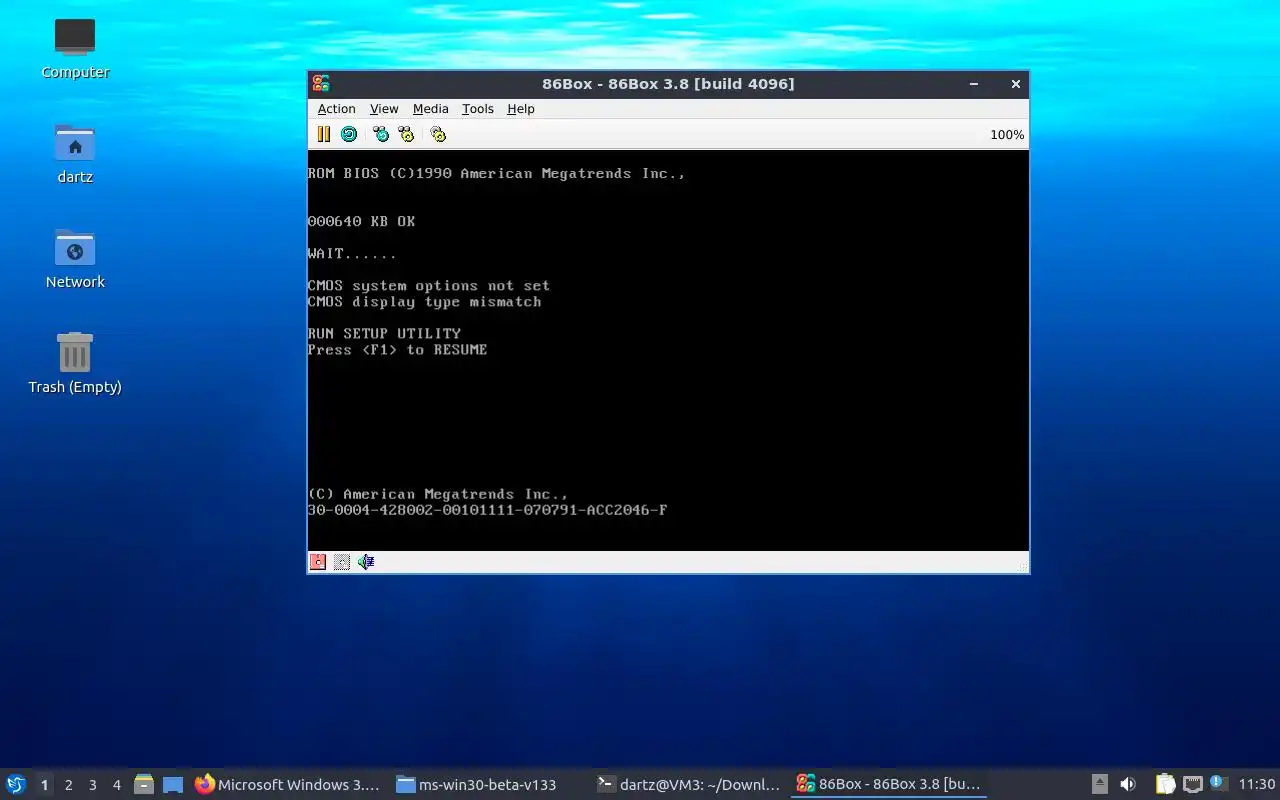Open the application start menu in taskbar
Viewport: 1280px width, 800px height.
click(16, 784)
